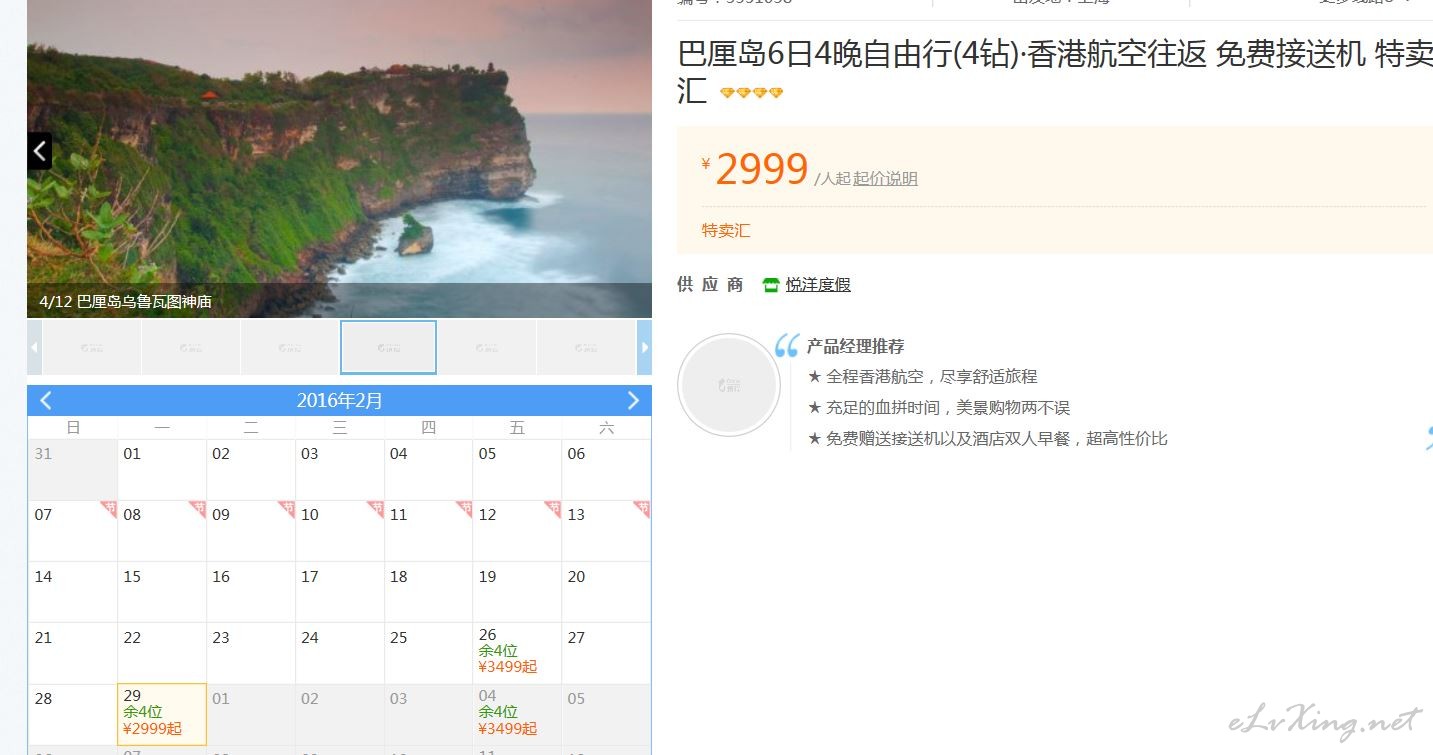Screen dimensions: 1433x755
Task: Open the 起价说明 price explanation link
Action: click(885, 179)
